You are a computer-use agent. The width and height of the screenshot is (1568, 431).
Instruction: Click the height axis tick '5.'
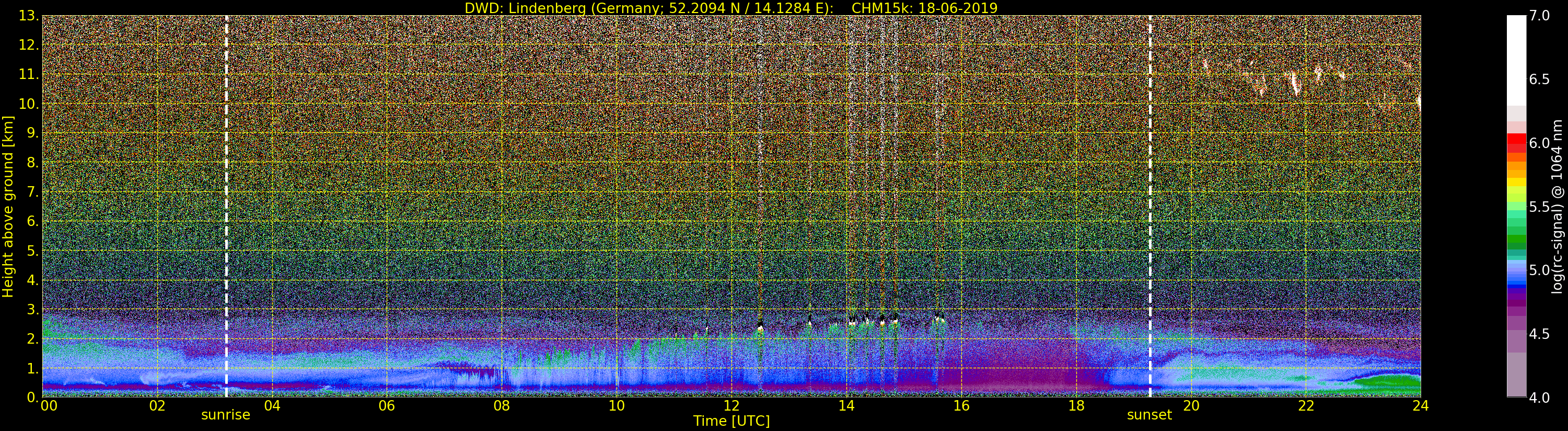[33, 251]
